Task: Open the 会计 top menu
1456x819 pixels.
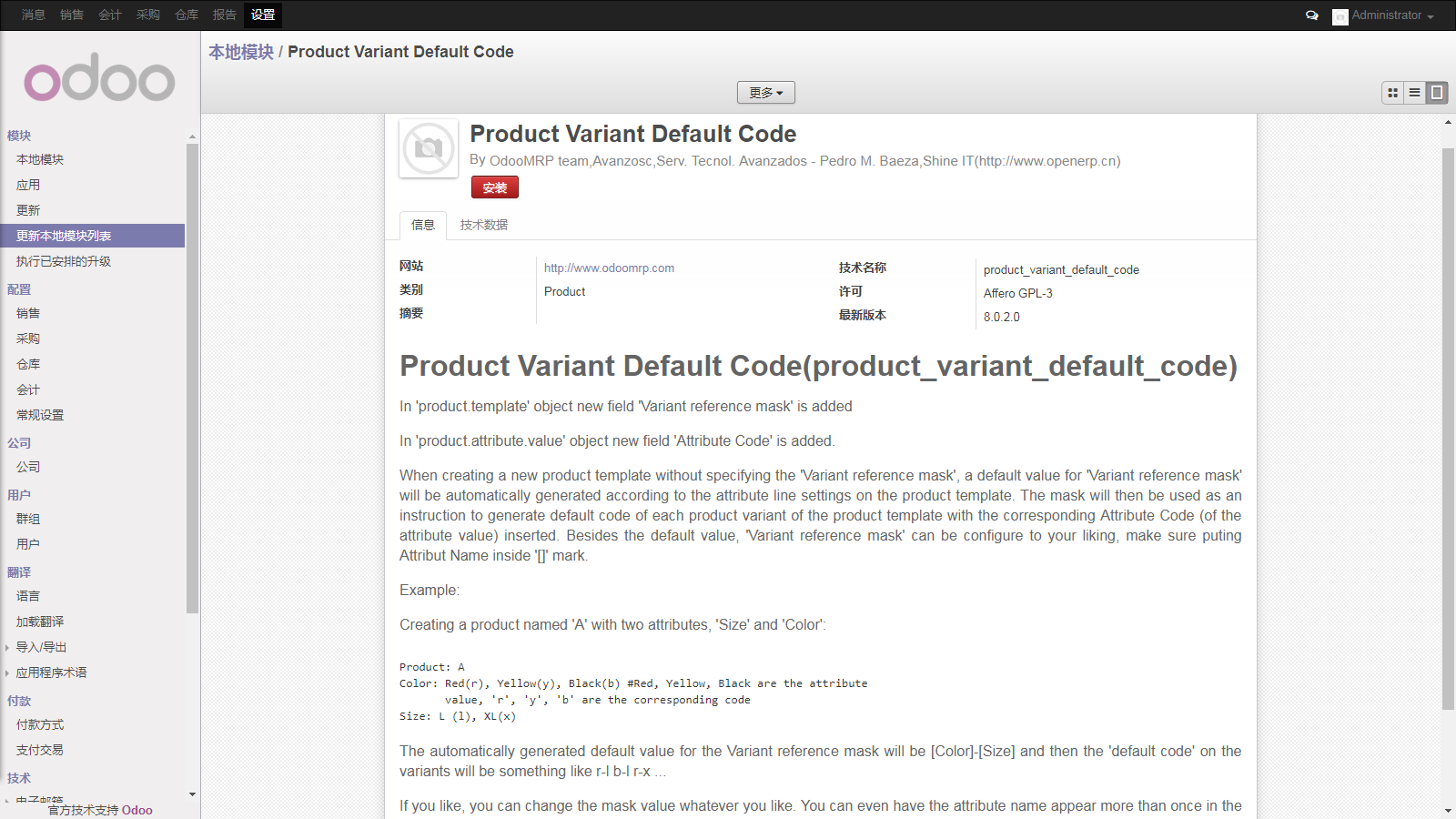Action: (x=110, y=15)
